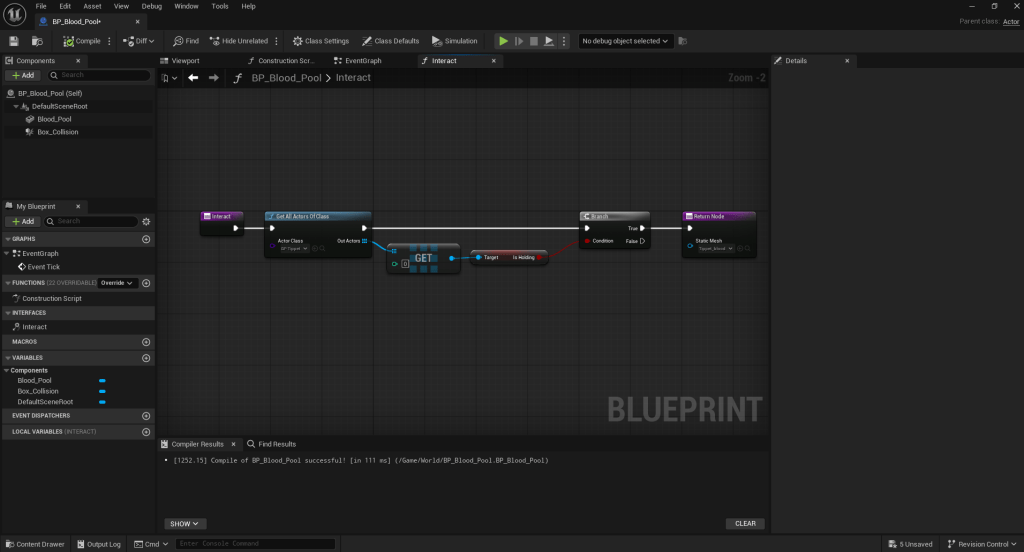Screen dimensions: 1024x552
Task: Open the debug object selection dropdown
Action: point(626,41)
